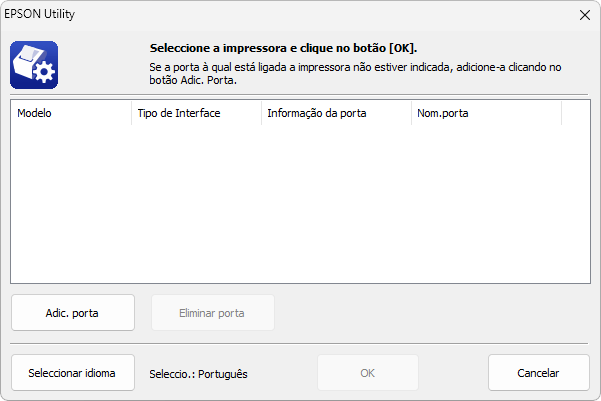Screen dimensions: 601x401
Task: Sort by the Modelo column header
Action: 71,113
